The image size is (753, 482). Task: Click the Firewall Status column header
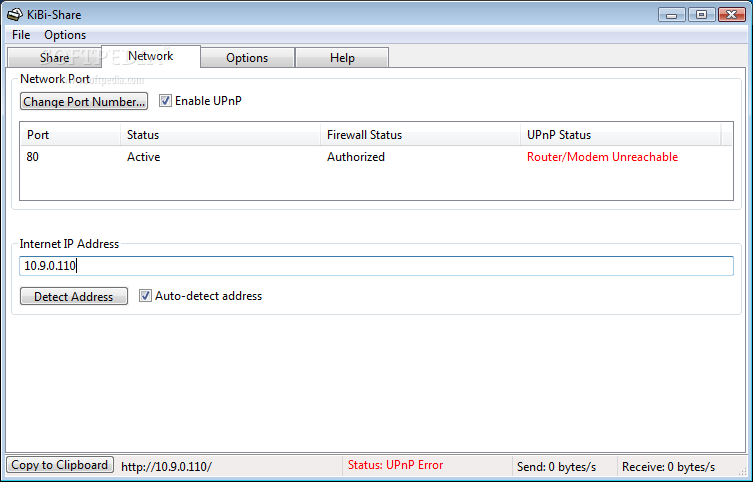coord(421,135)
